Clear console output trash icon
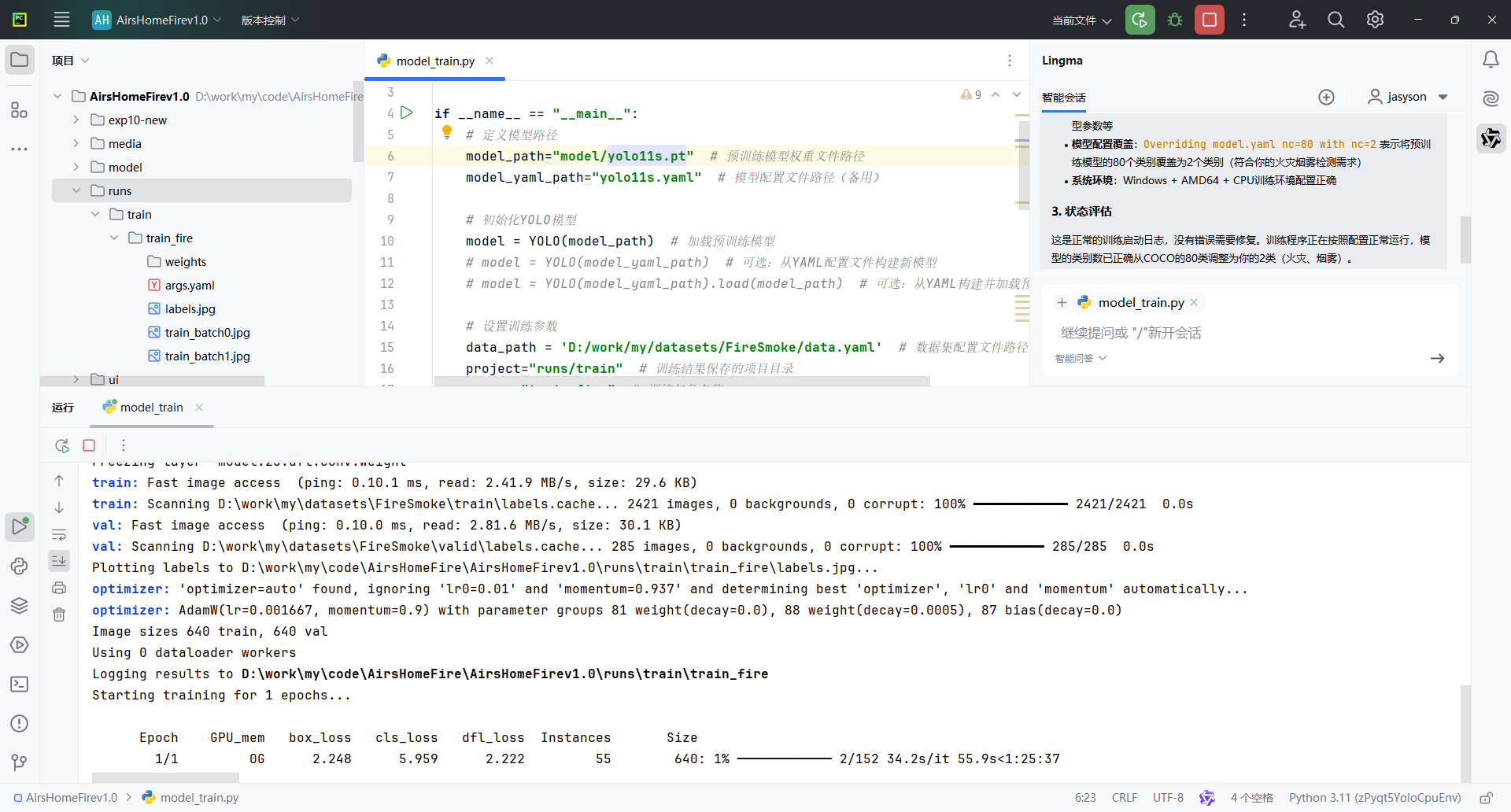The width and height of the screenshot is (1511, 812). click(x=59, y=615)
